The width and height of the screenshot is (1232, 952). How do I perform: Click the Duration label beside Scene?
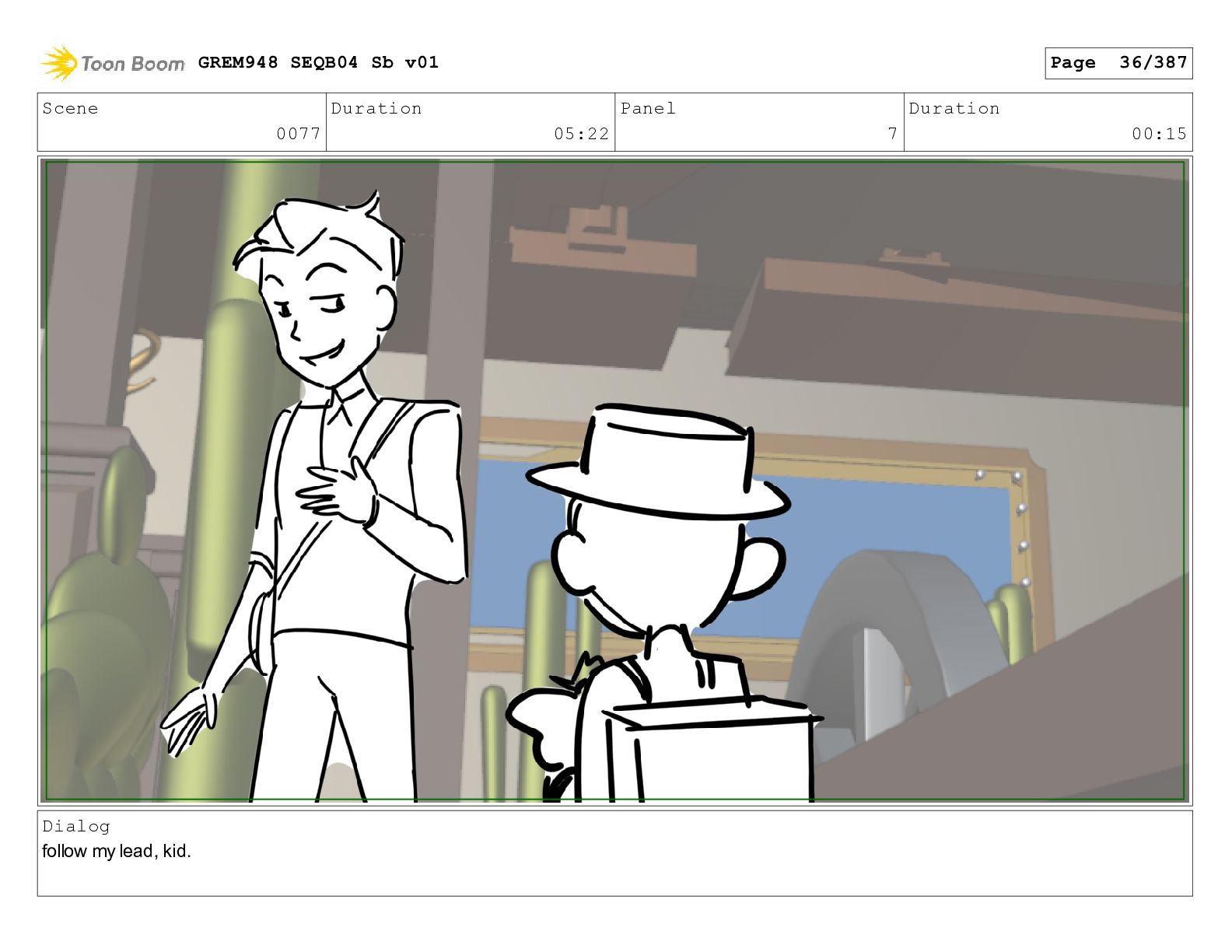tap(376, 108)
